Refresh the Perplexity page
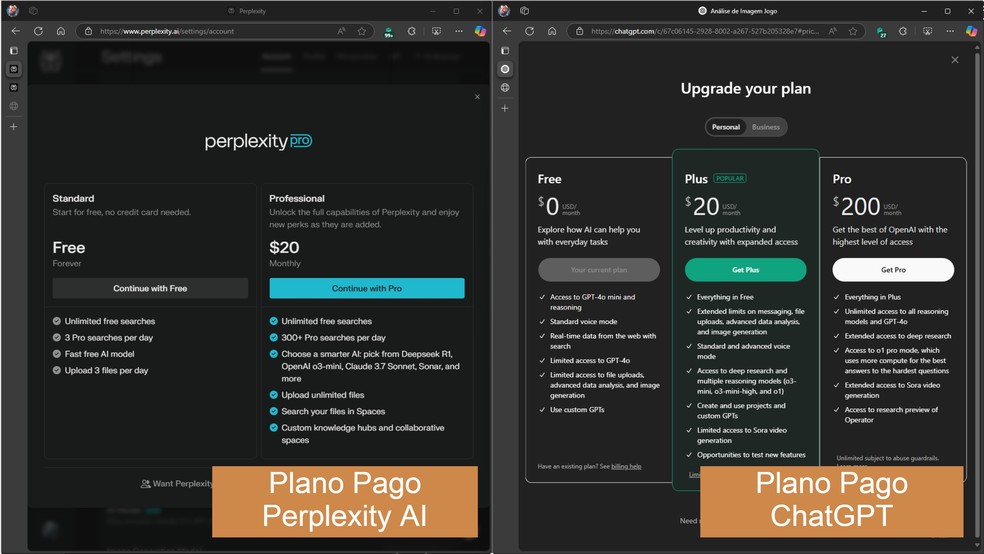984x554 pixels. (x=38, y=31)
